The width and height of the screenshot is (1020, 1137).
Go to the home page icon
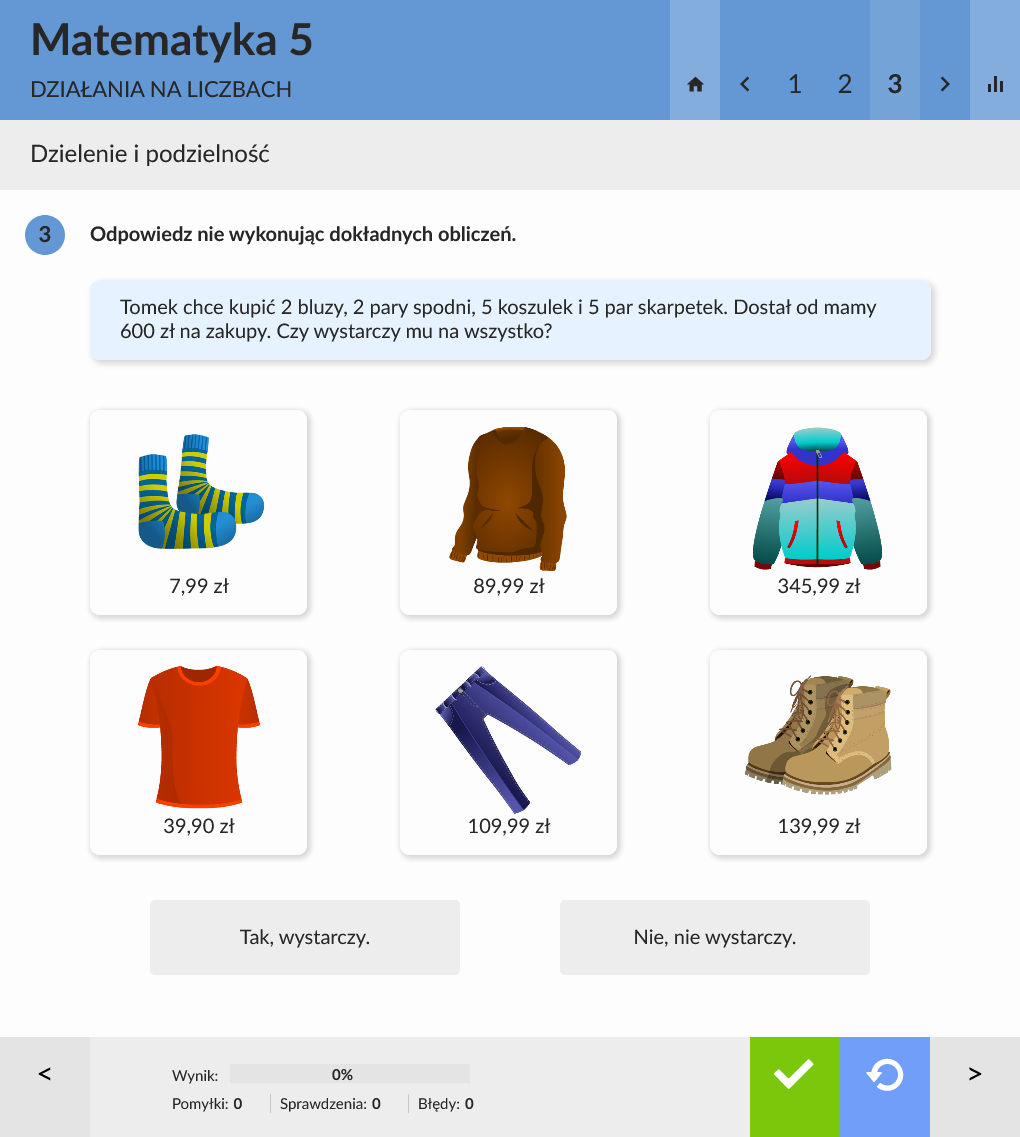(695, 85)
